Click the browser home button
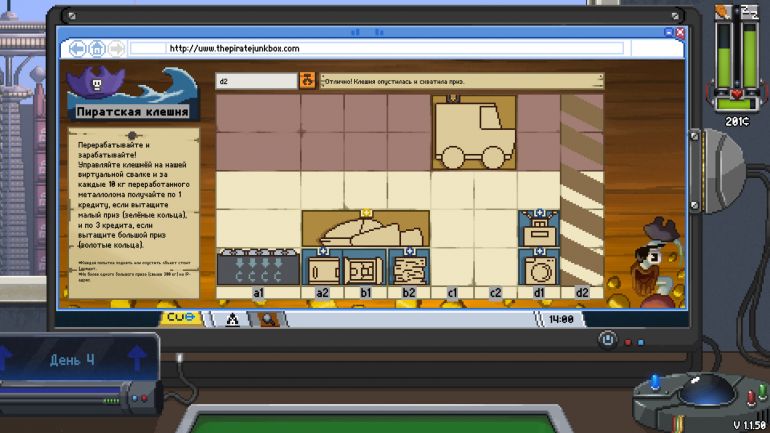The image size is (770, 433). coord(97,48)
